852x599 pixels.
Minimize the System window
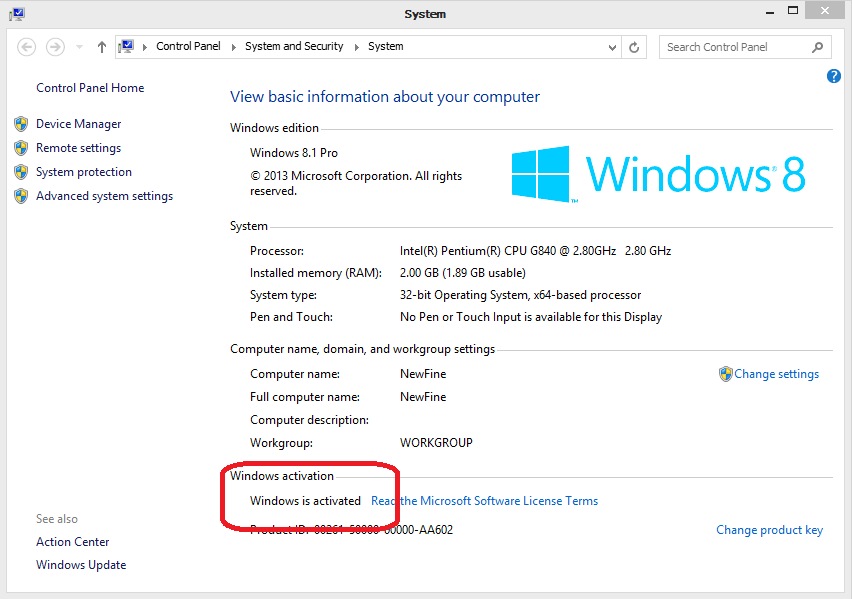point(770,12)
